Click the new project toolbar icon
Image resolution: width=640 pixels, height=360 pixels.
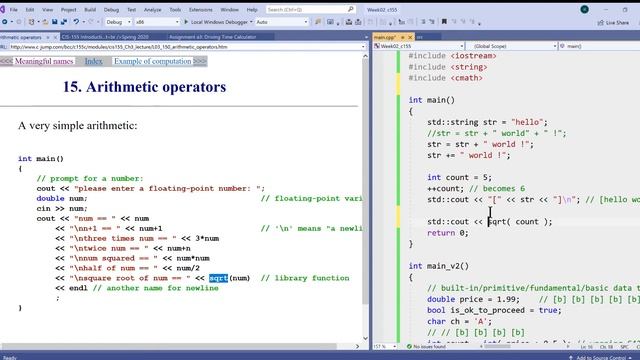31,22
